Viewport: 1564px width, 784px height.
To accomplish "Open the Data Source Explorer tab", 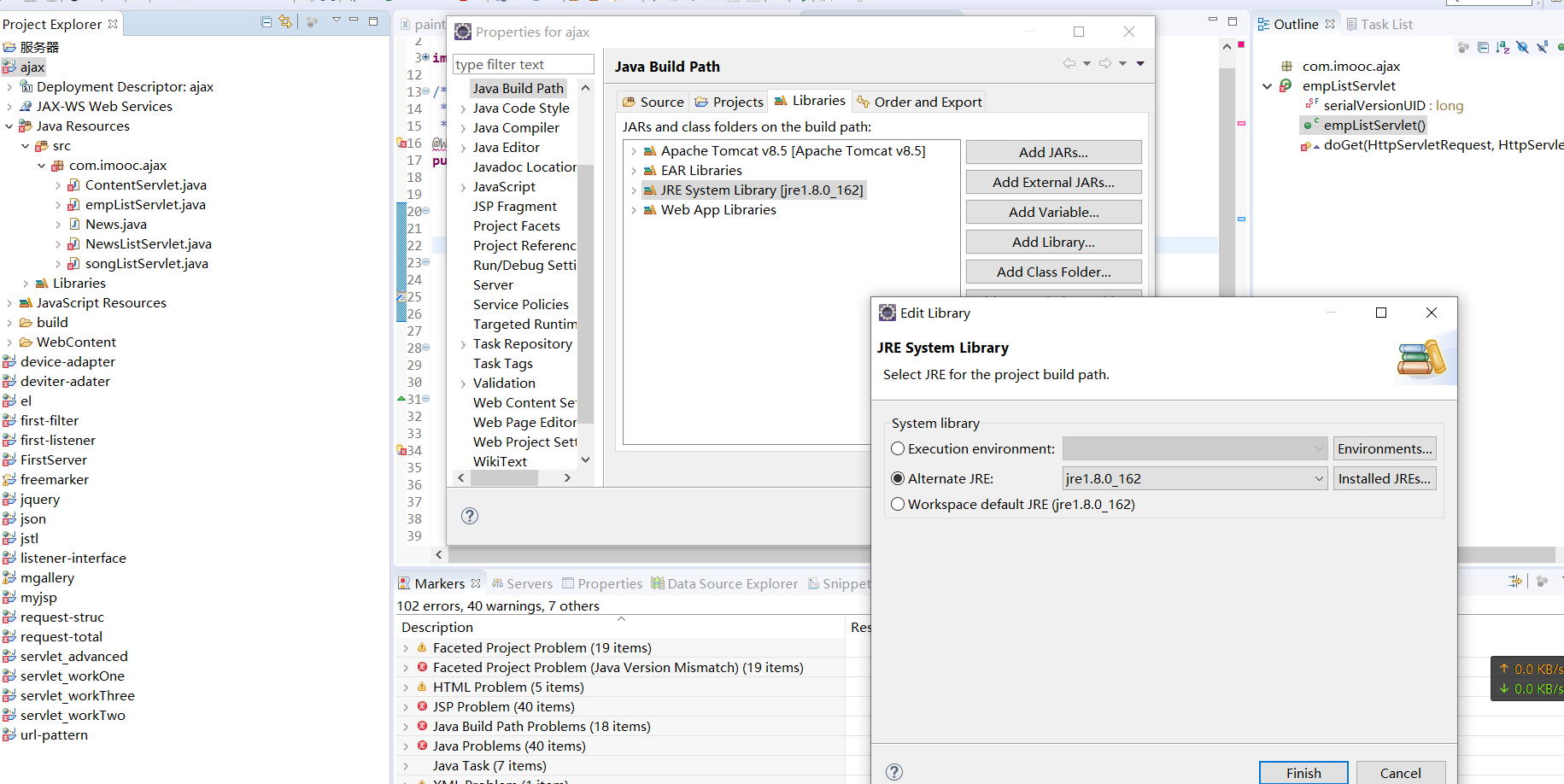I will click(724, 583).
